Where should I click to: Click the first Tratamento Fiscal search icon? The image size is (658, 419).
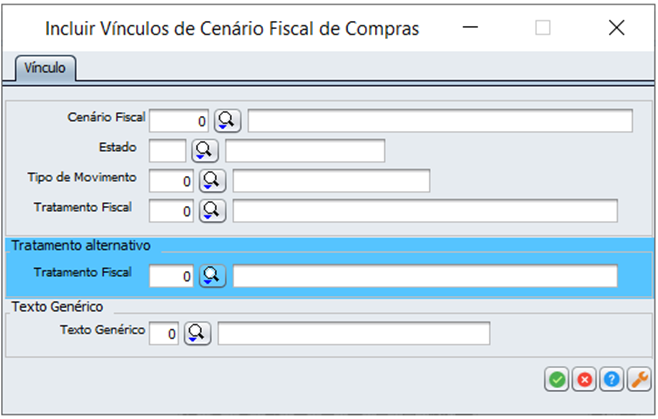213,211
